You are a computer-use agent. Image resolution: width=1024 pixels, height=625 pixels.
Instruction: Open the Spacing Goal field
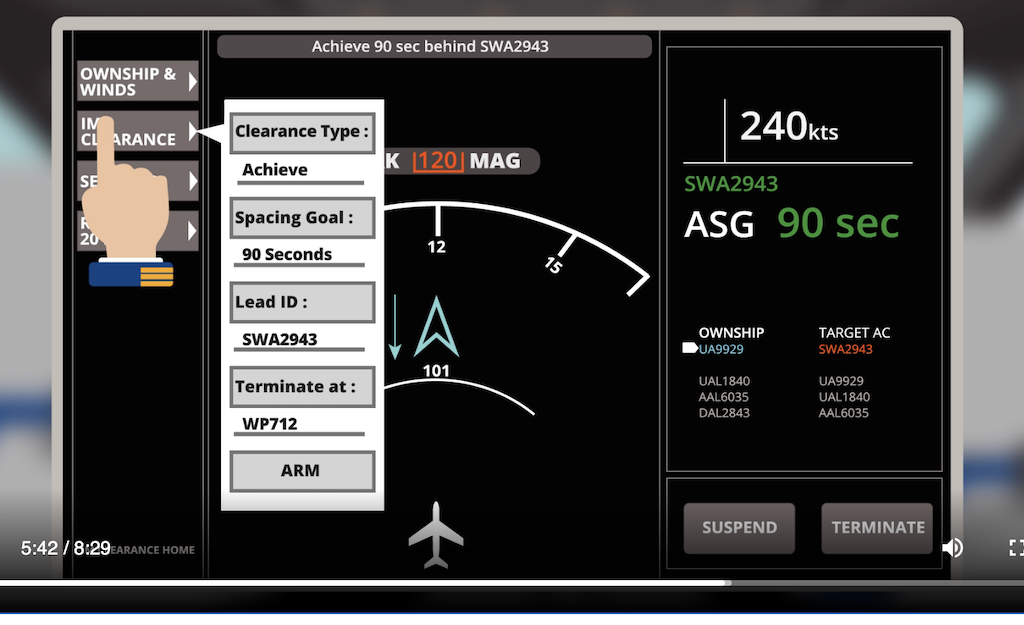[x=302, y=217]
